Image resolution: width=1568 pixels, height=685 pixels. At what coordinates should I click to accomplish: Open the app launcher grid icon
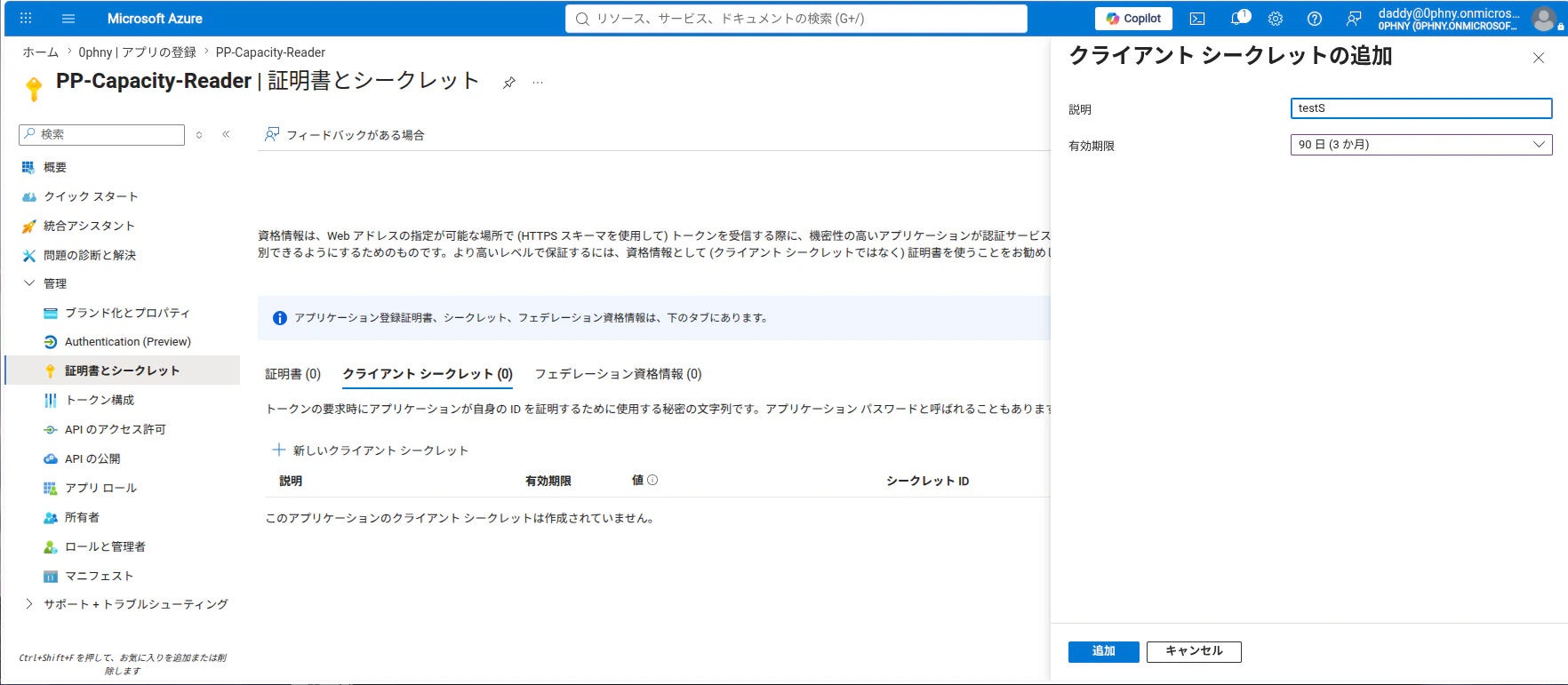pos(26,18)
